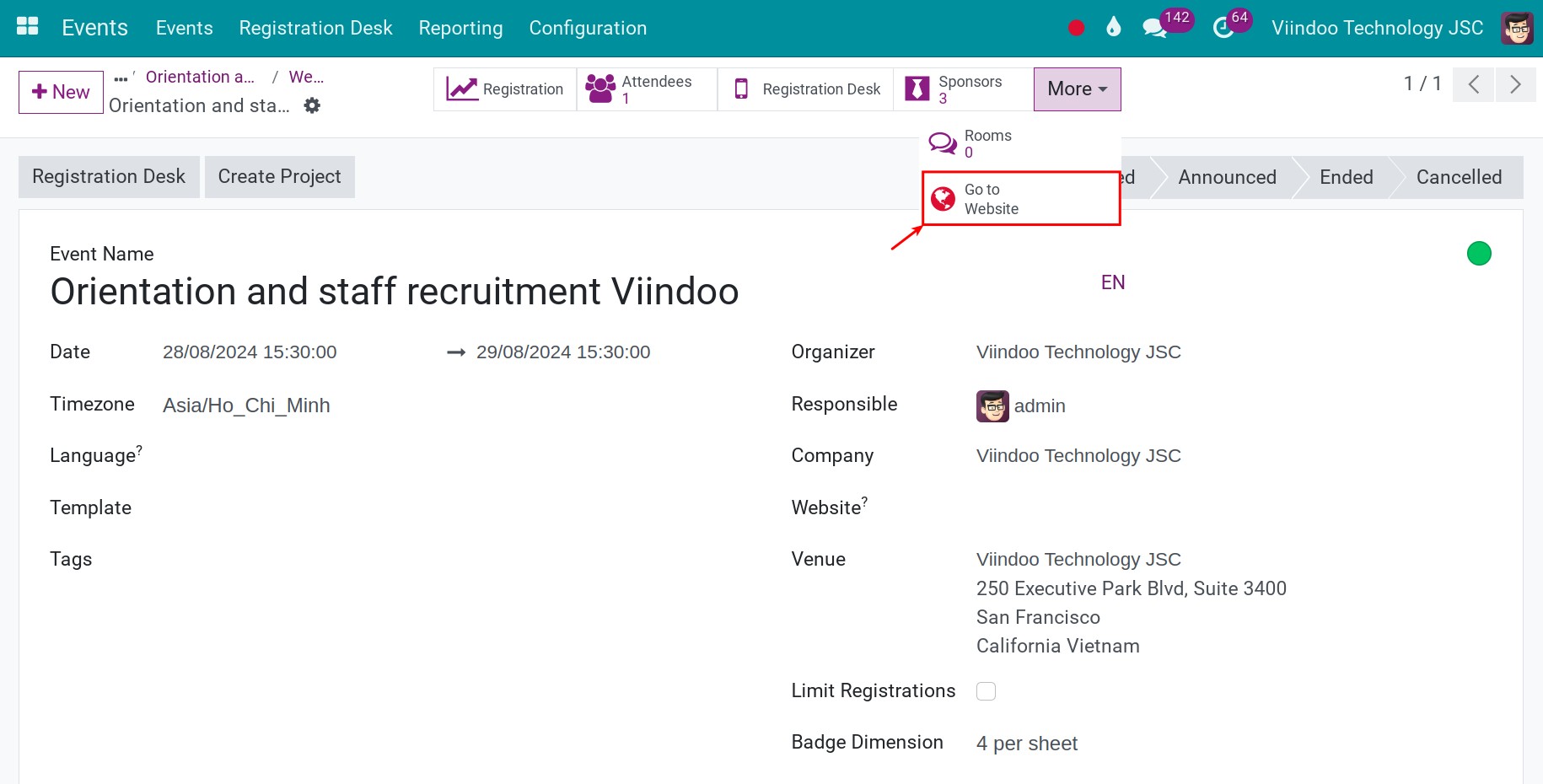Open Attendees smart button
Viewport: 1543px width, 784px height.
[647, 89]
